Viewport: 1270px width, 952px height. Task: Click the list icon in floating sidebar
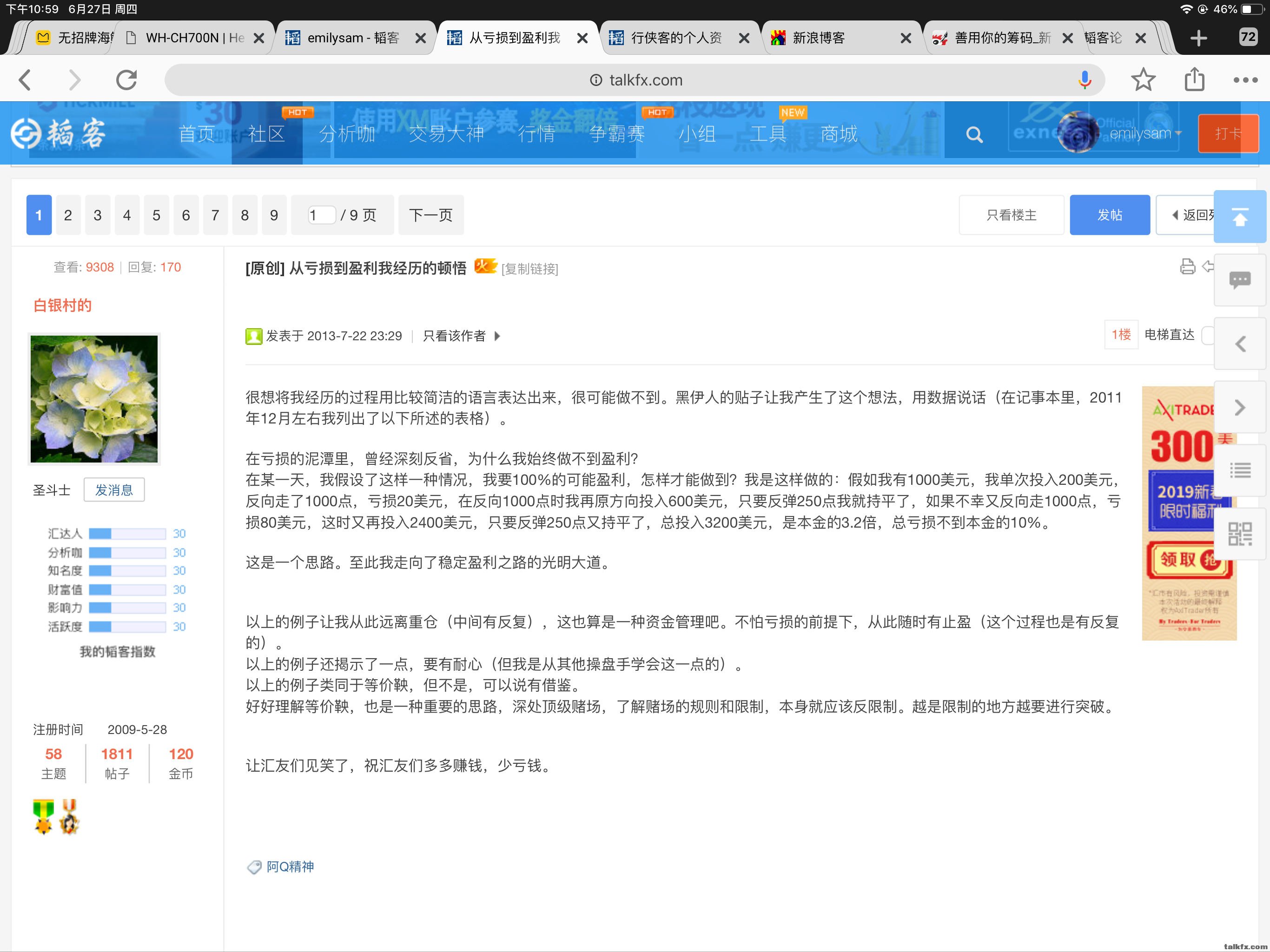[1240, 471]
